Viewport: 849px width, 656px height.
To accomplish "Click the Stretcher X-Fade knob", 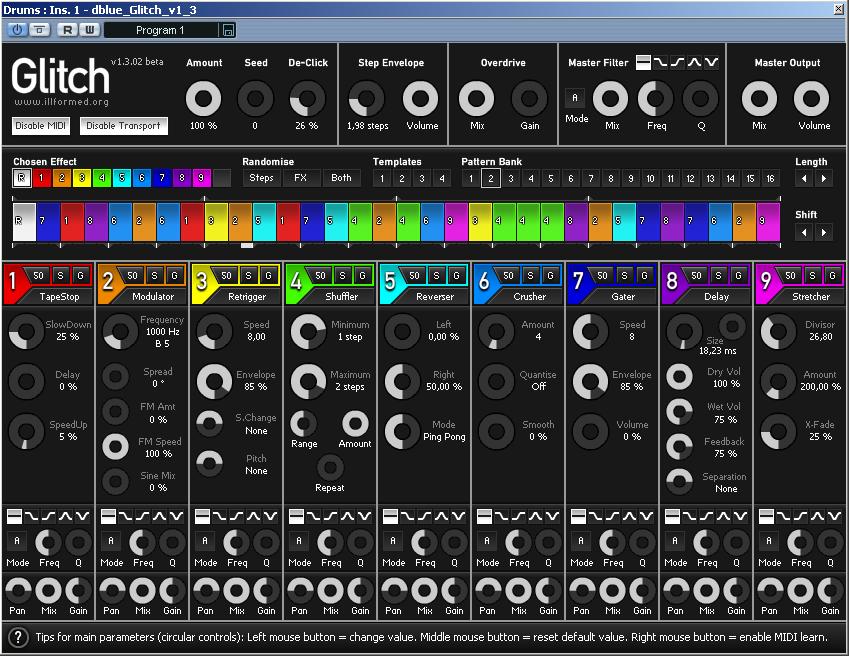I will (x=778, y=431).
